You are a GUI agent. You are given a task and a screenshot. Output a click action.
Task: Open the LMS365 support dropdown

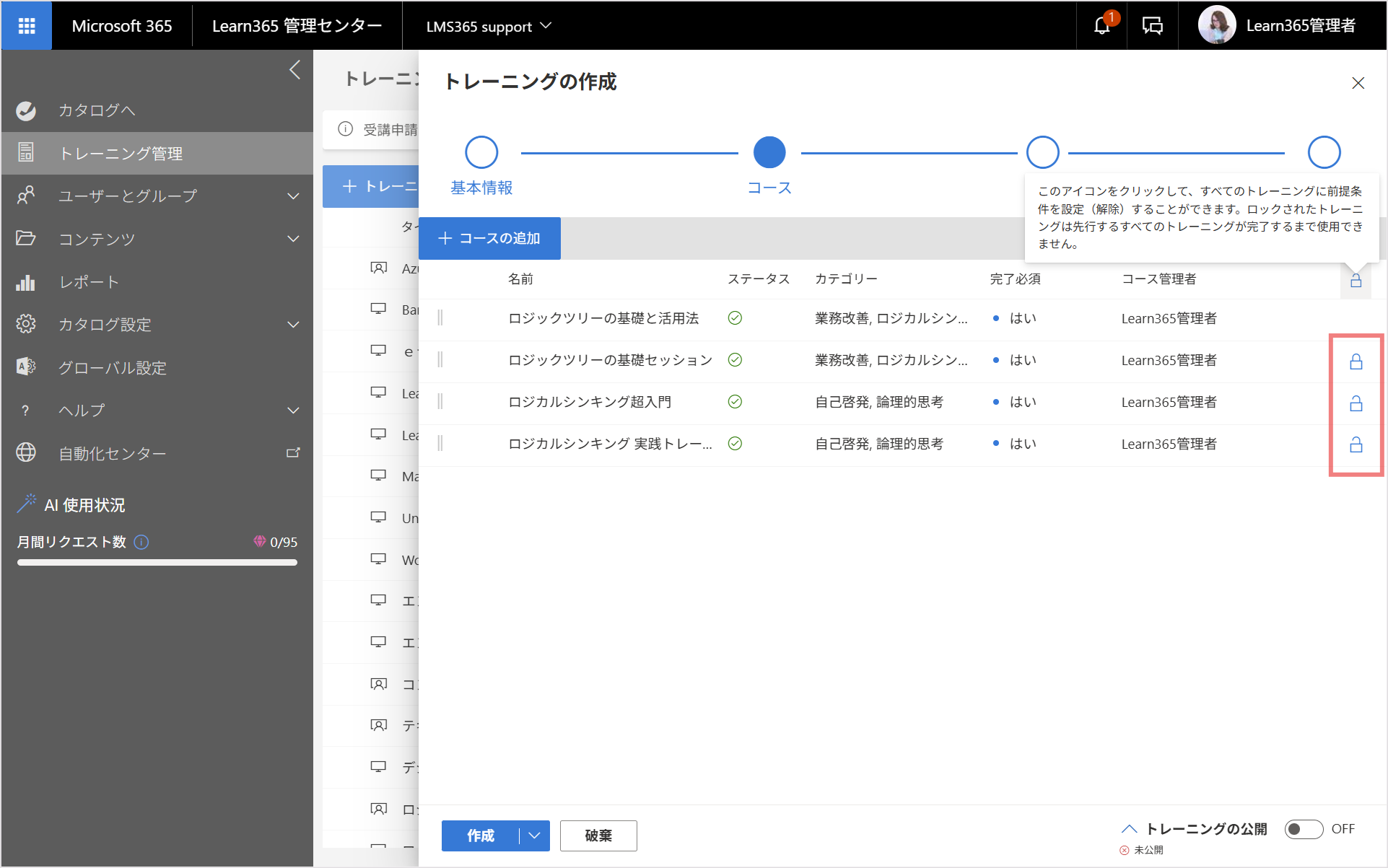click(489, 26)
